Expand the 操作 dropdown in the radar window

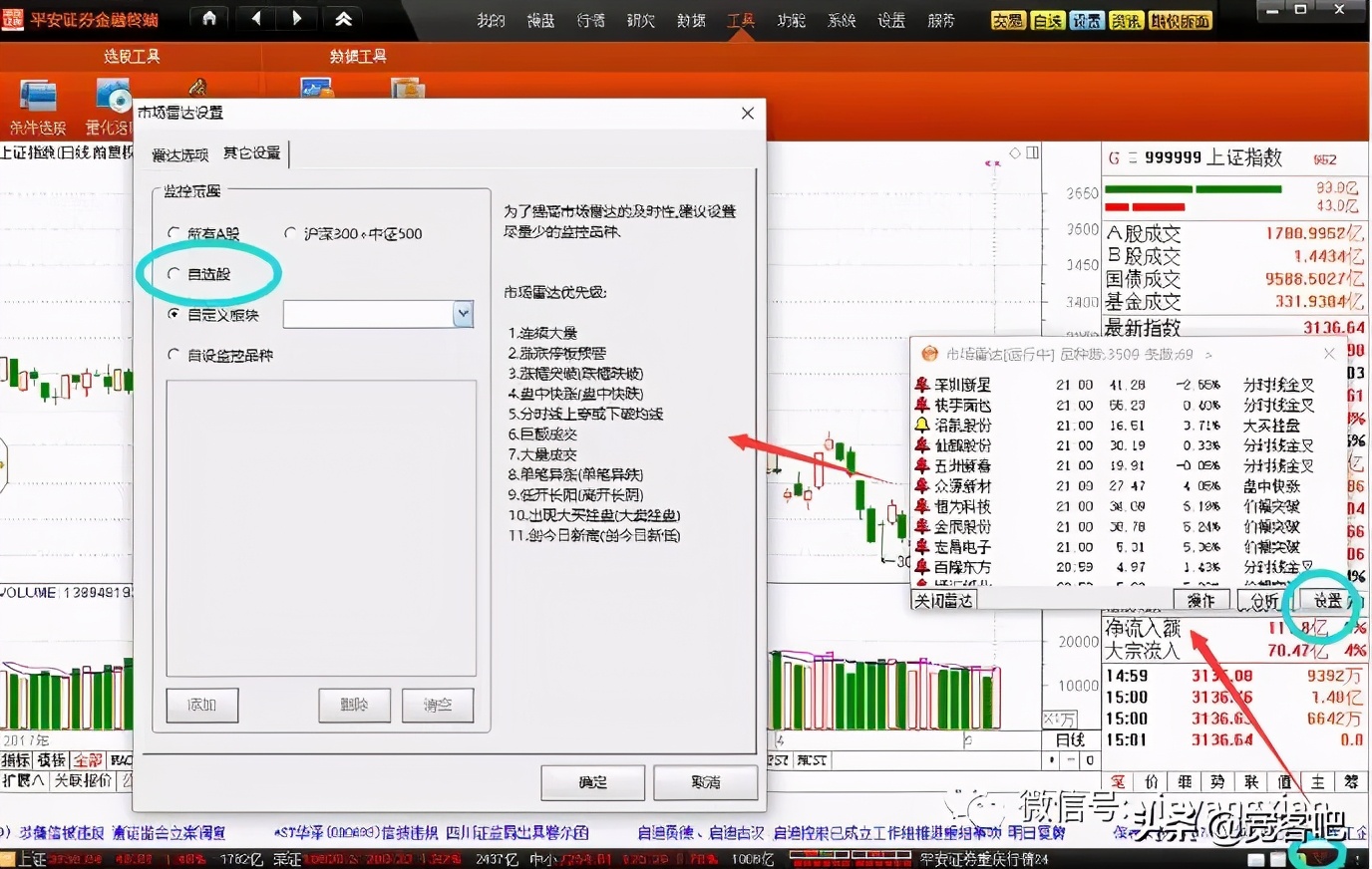coord(1201,600)
